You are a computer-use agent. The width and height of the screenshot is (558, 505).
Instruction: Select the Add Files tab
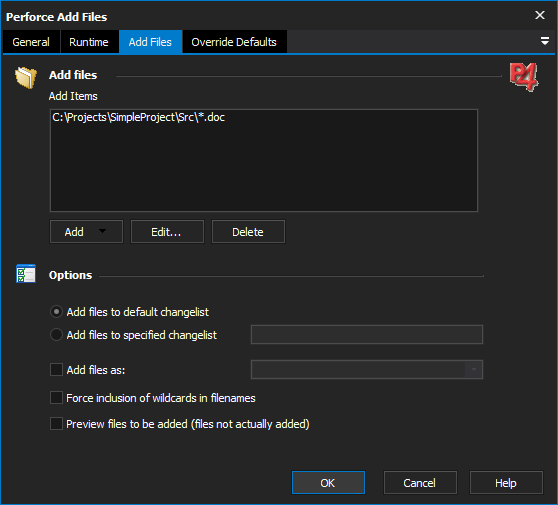point(150,42)
